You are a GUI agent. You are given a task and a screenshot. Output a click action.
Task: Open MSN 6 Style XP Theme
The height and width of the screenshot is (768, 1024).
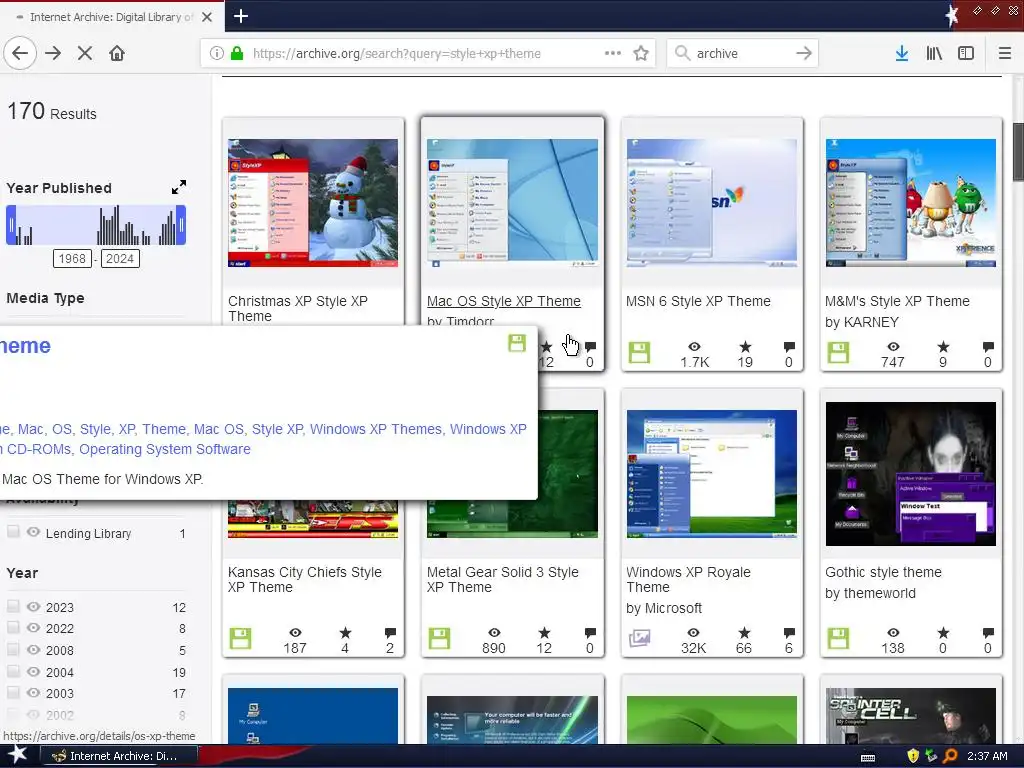click(x=698, y=301)
